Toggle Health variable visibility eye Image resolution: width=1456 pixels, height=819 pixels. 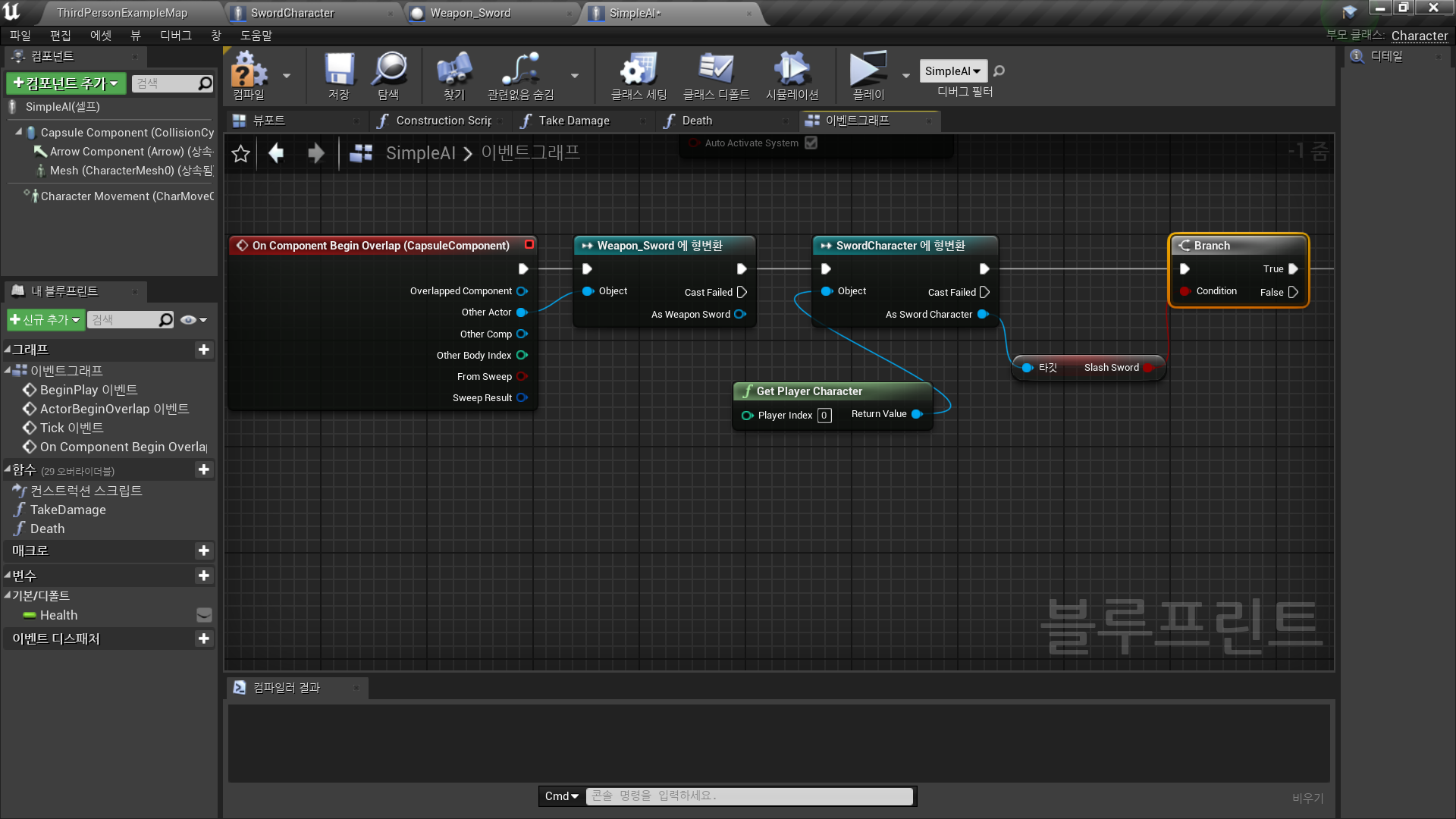204,615
